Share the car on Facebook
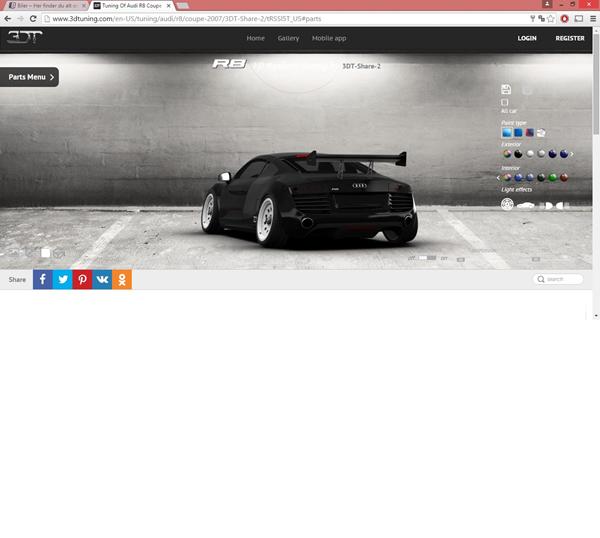600x538 pixels. 42,280
